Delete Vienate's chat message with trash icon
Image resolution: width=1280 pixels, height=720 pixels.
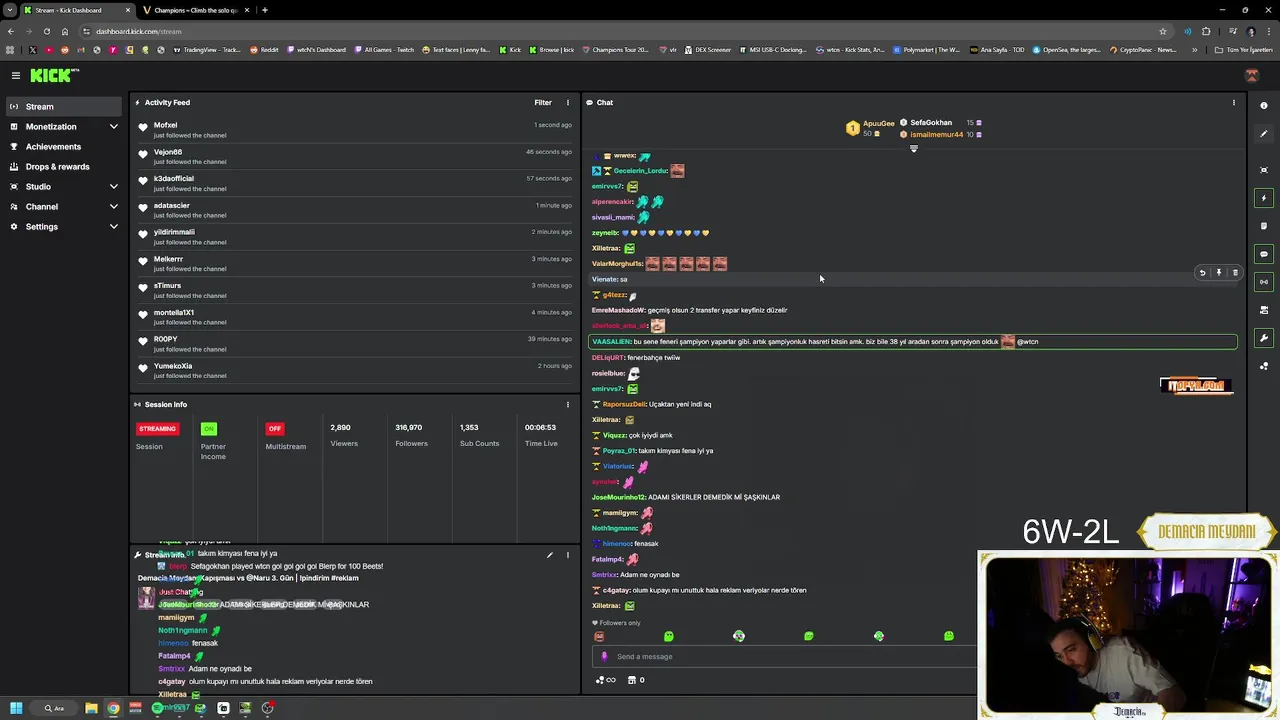[1235, 272]
